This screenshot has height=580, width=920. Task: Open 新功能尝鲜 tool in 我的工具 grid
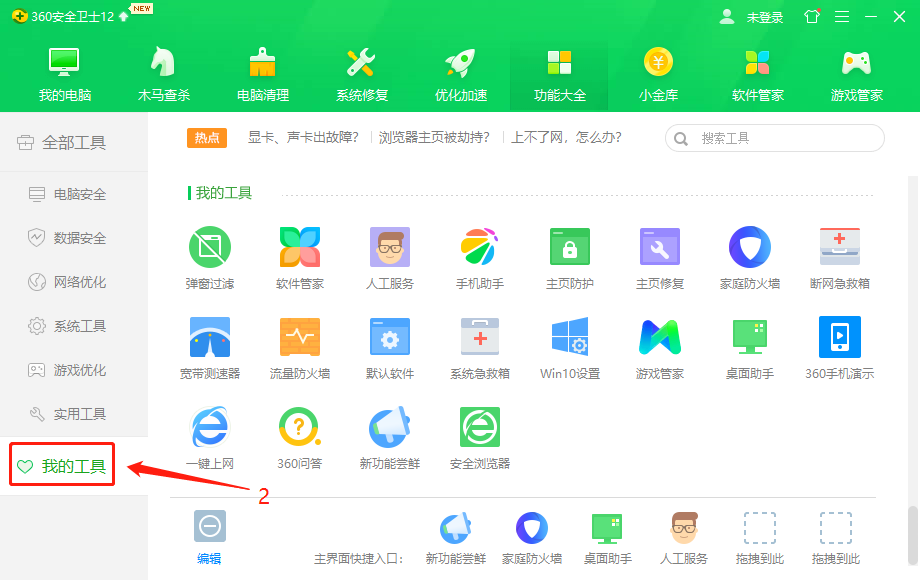(390, 438)
